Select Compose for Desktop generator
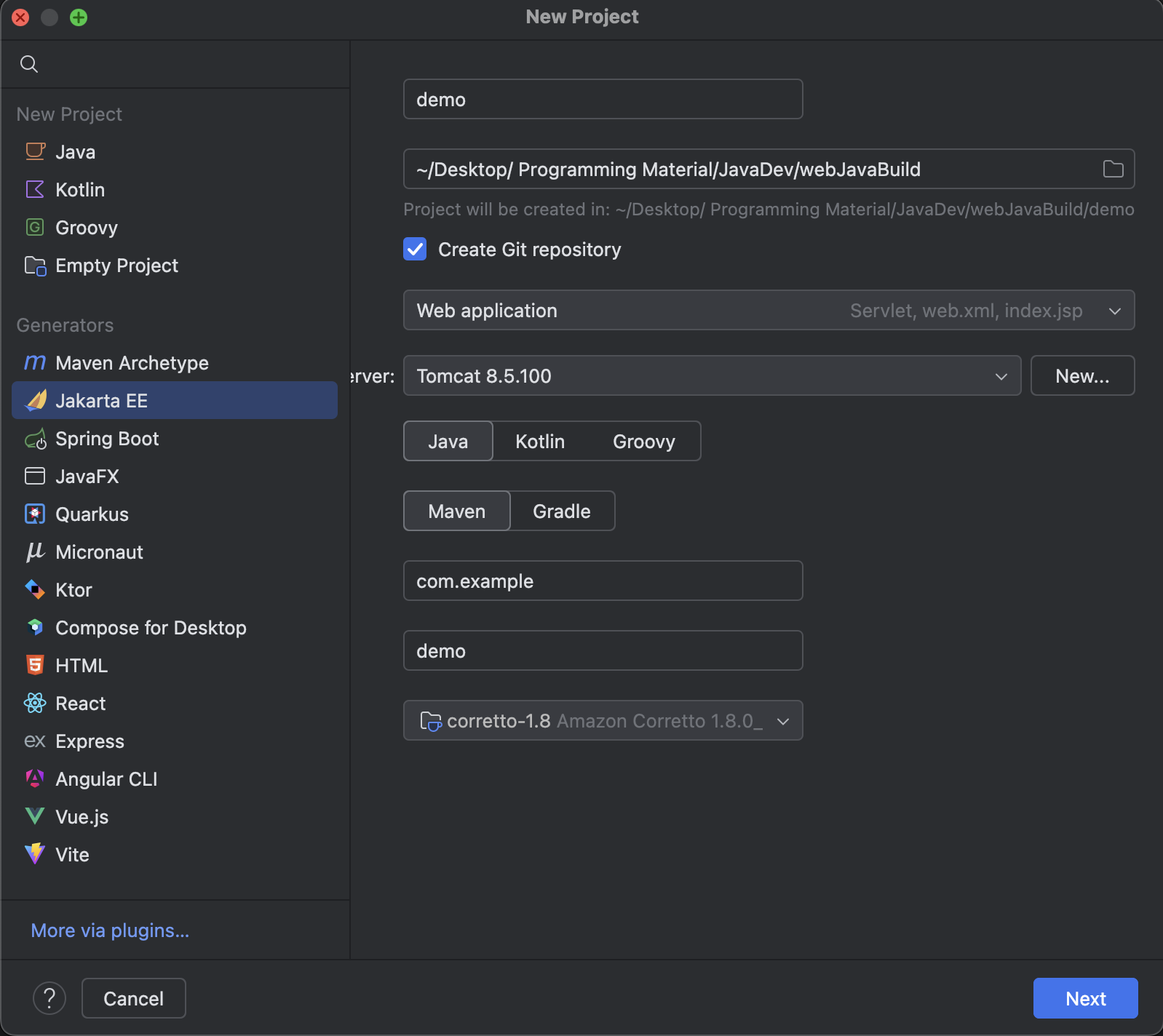The image size is (1163, 1036). pyautogui.click(x=175, y=627)
